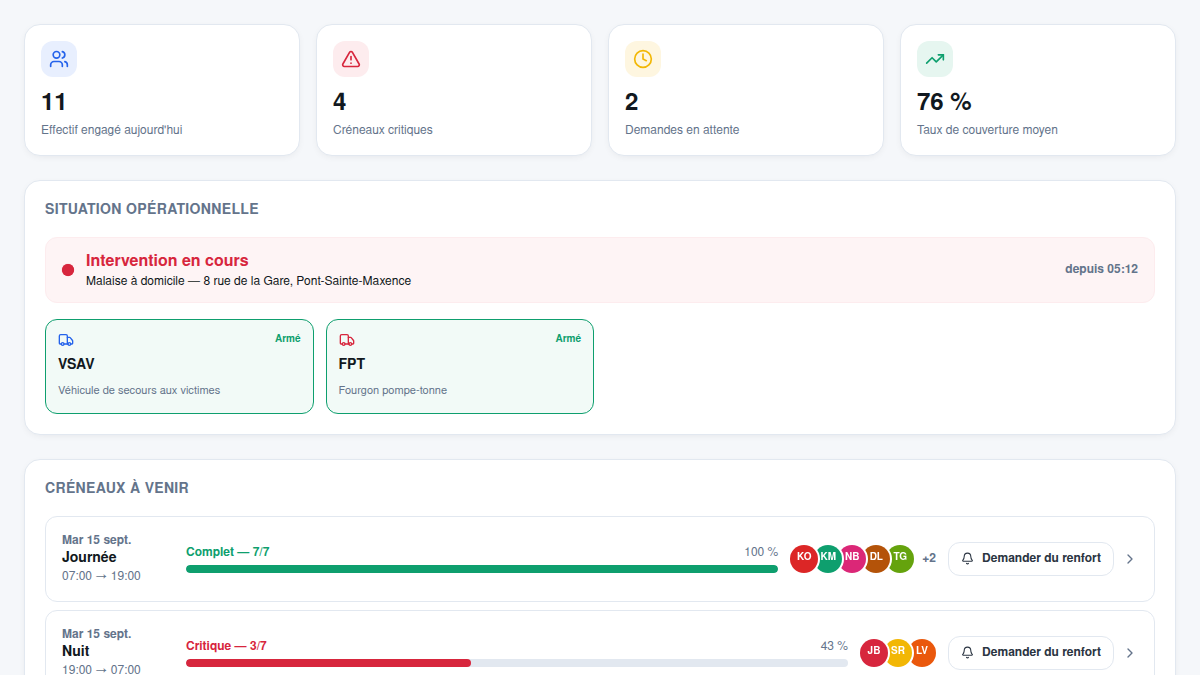Click the Armé status on the FPT card

[568, 338]
